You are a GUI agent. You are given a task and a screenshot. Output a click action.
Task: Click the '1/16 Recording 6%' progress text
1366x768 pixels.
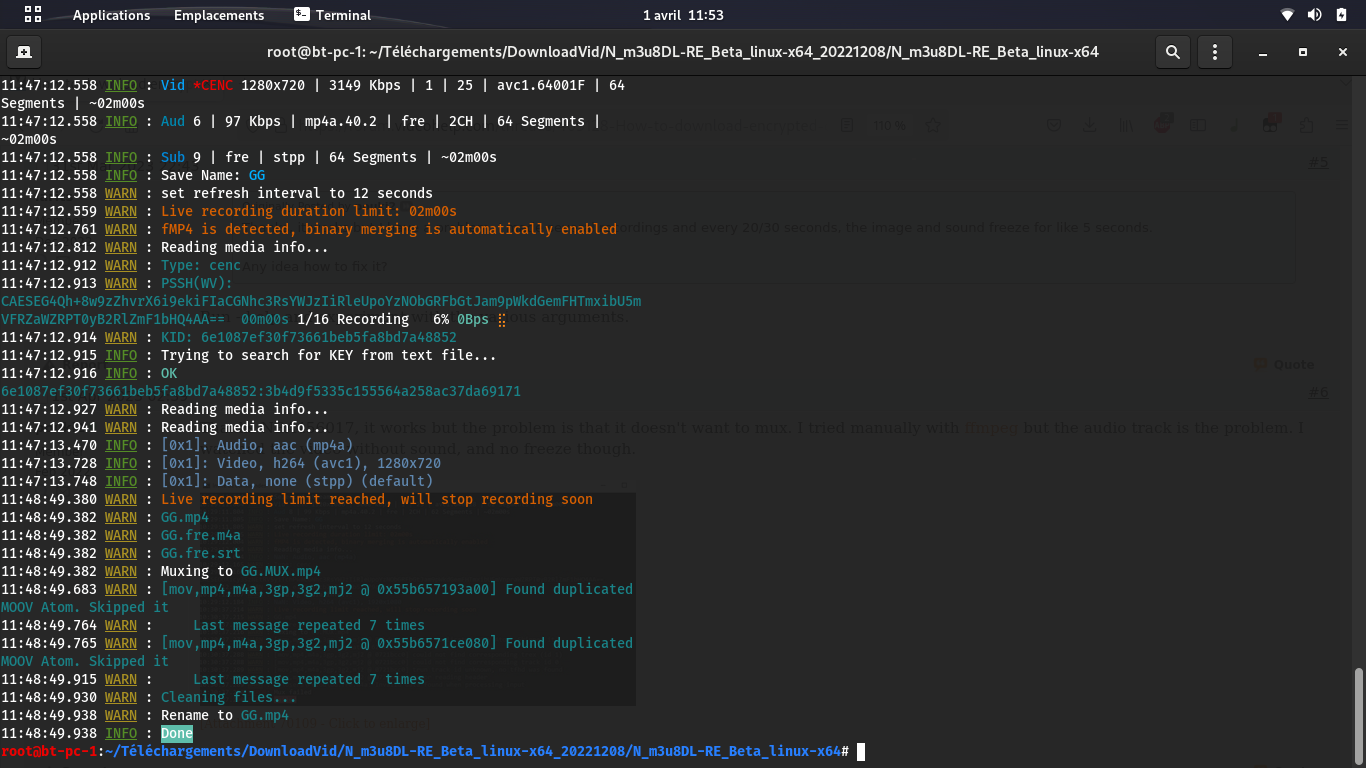(373, 319)
